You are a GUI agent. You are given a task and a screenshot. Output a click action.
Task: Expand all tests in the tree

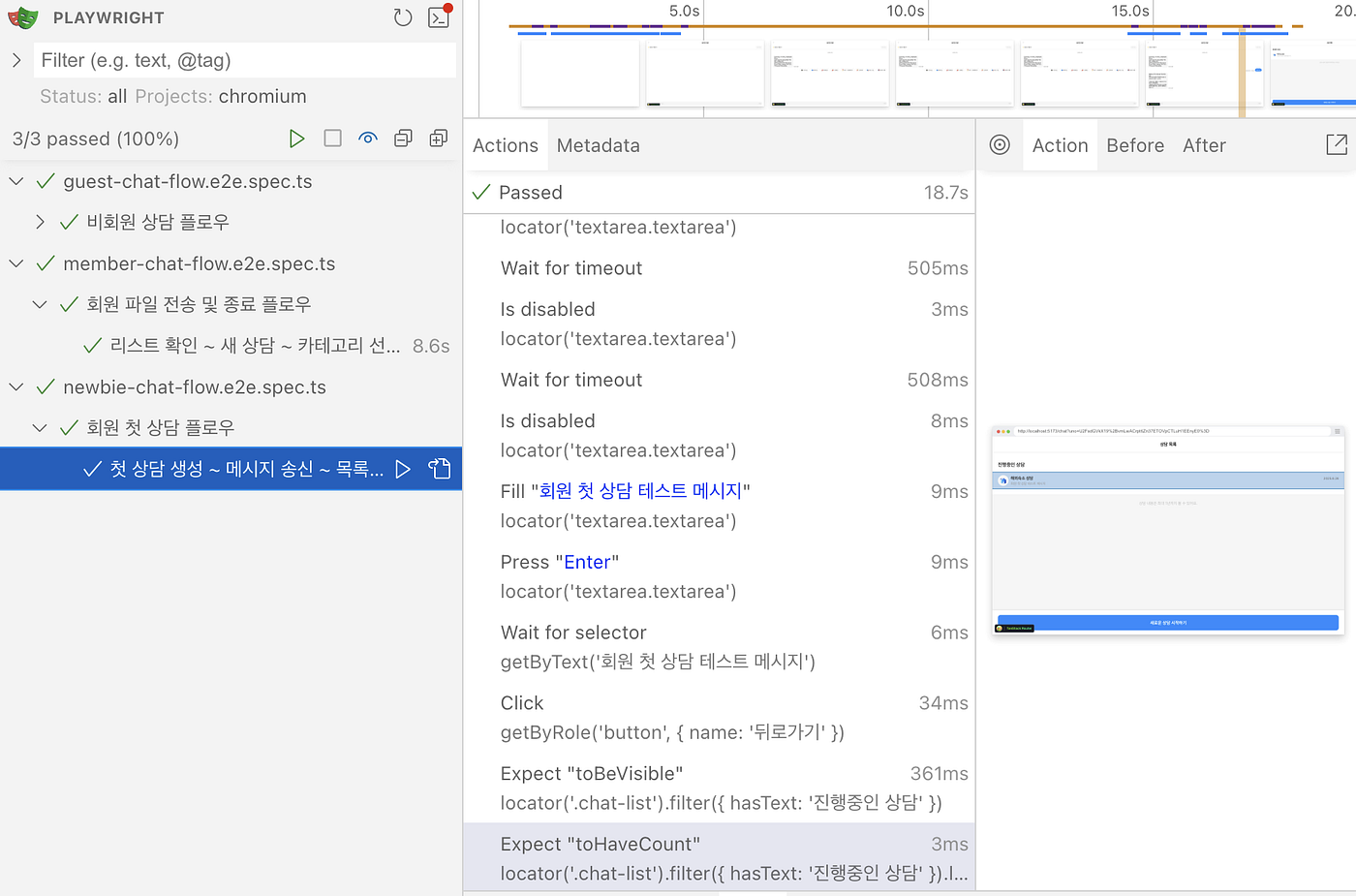tap(439, 139)
